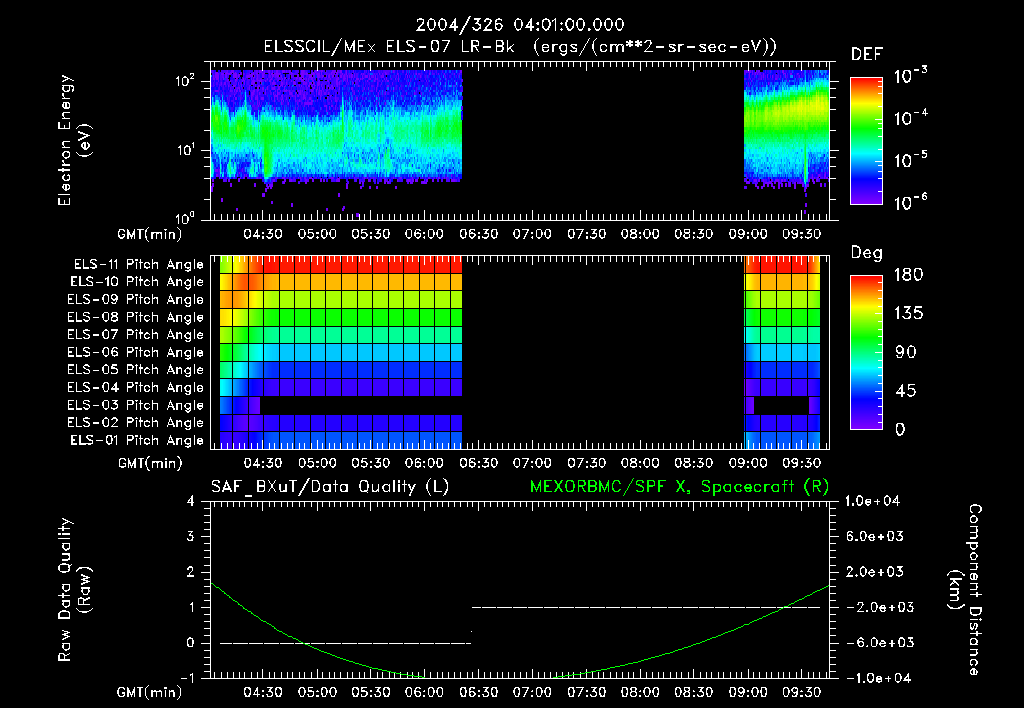Click the 09:30 tick label under the spectrogram
The height and width of the screenshot is (708, 1024).
[801, 234]
